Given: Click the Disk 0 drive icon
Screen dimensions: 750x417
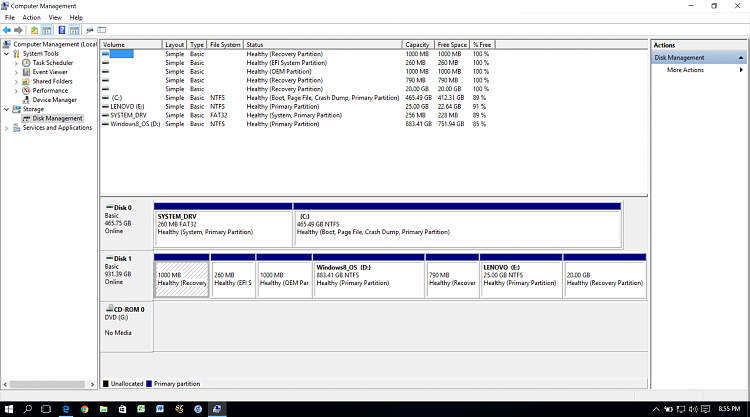Looking at the screenshot, I should [x=109, y=207].
